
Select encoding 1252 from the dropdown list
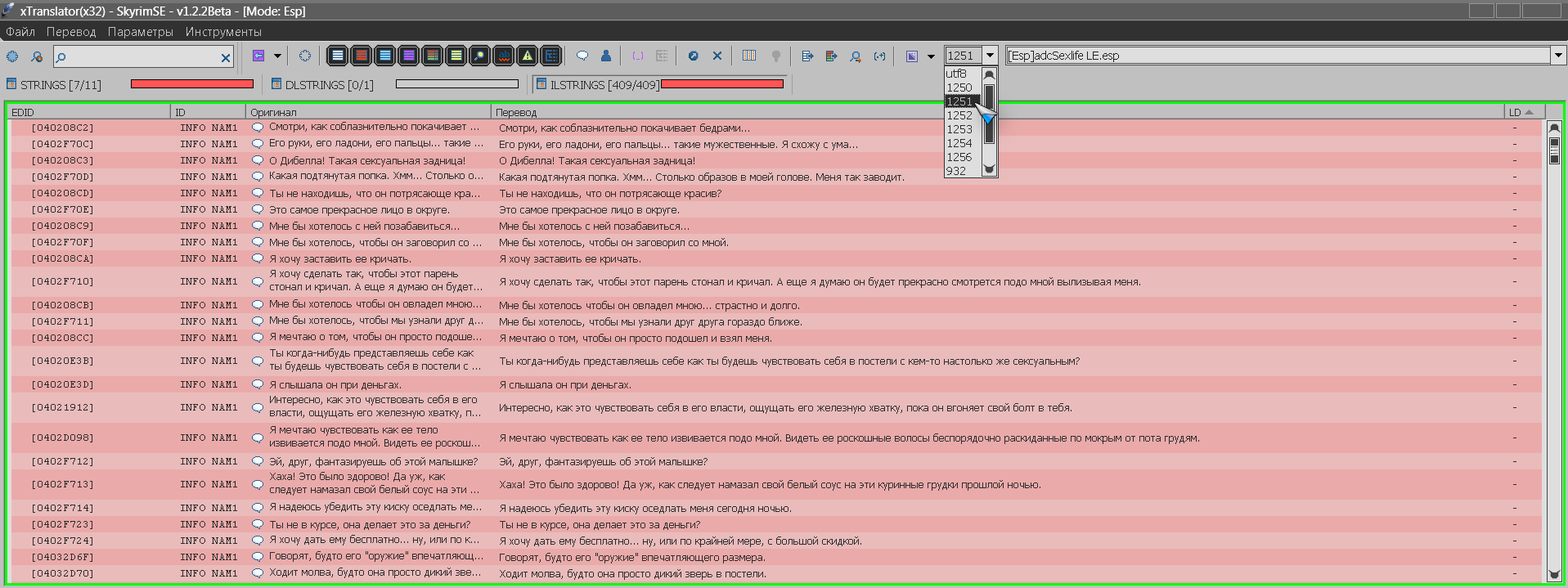[x=960, y=115]
